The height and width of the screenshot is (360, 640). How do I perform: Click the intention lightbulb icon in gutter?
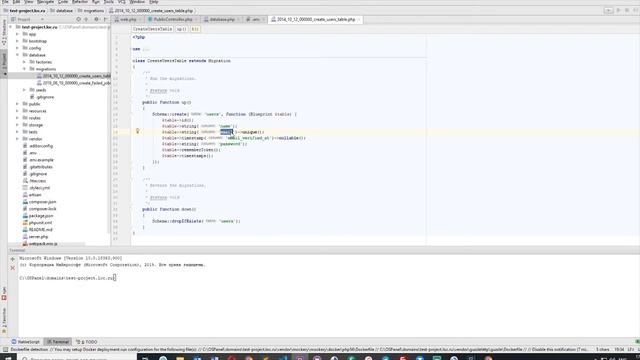click(138, 131)
